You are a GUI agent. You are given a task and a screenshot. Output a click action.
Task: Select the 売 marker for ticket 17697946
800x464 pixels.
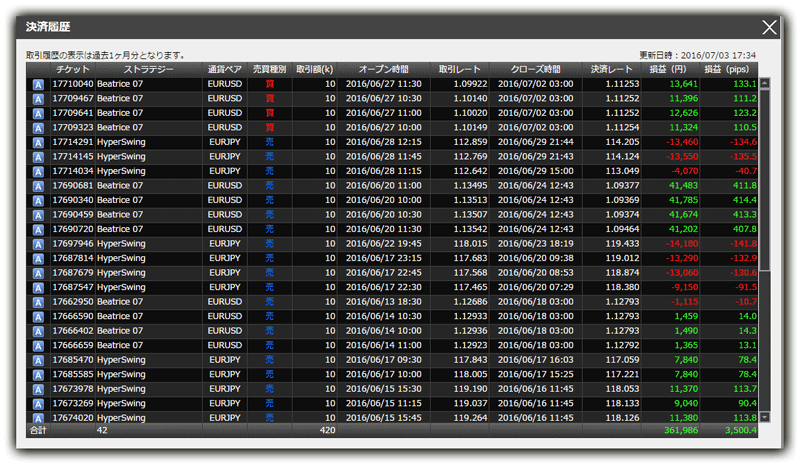coord(269,243)
